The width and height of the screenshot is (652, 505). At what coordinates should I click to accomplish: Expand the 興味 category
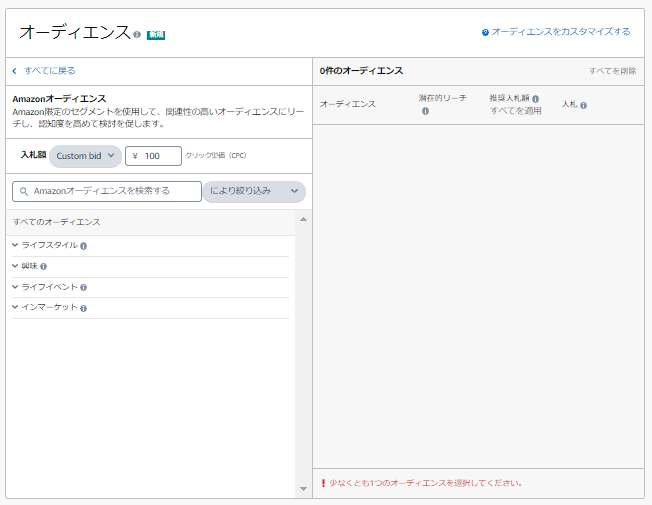pos(15,266)
